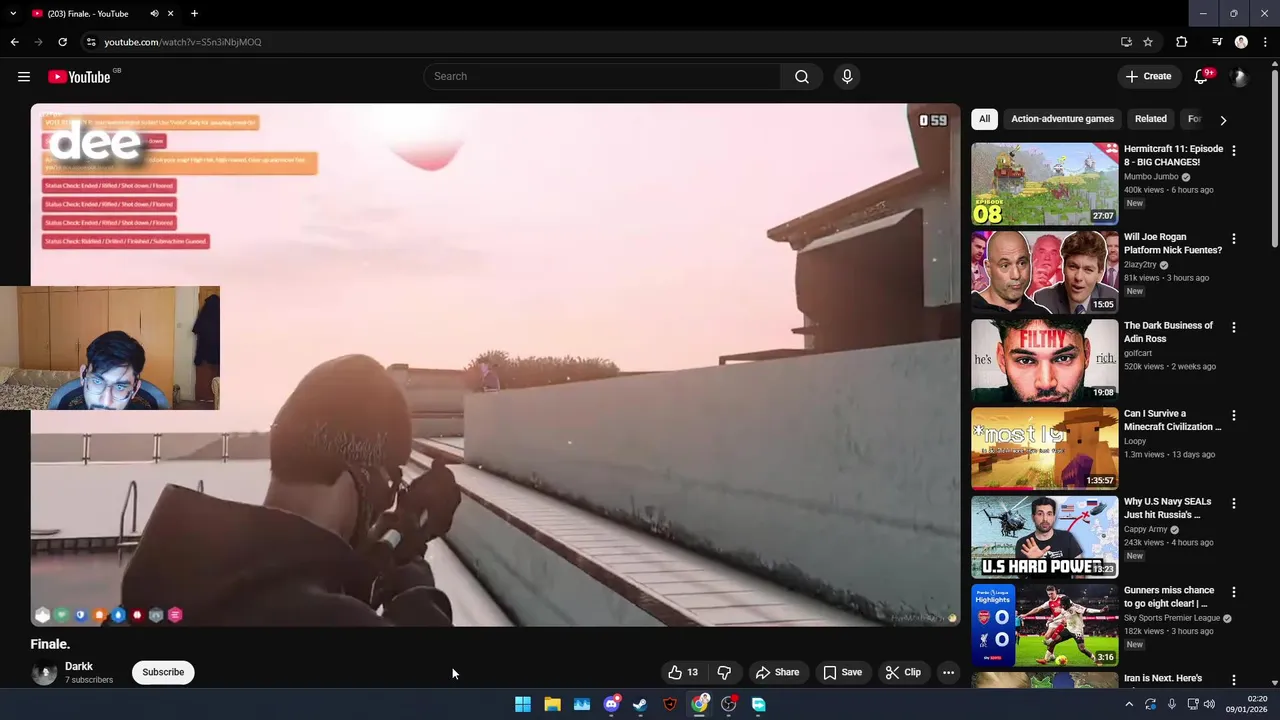Open U.S HARD POWER video thumbnail
The width and height of the screenshot is (1280, 720).
click(1044, 537)
